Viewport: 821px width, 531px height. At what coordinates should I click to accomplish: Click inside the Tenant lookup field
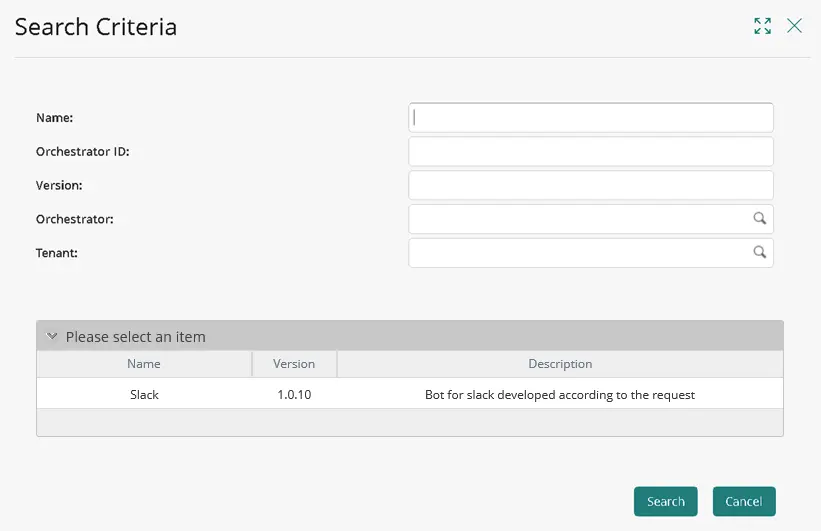[580, 253]
